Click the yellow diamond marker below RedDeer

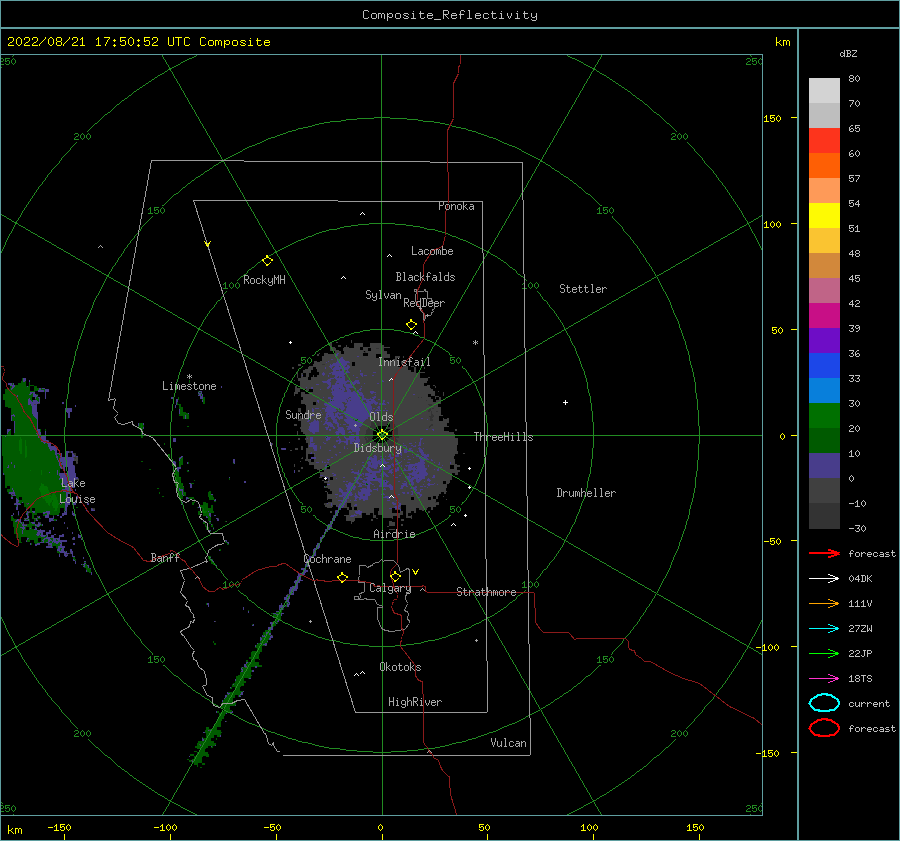412,325
